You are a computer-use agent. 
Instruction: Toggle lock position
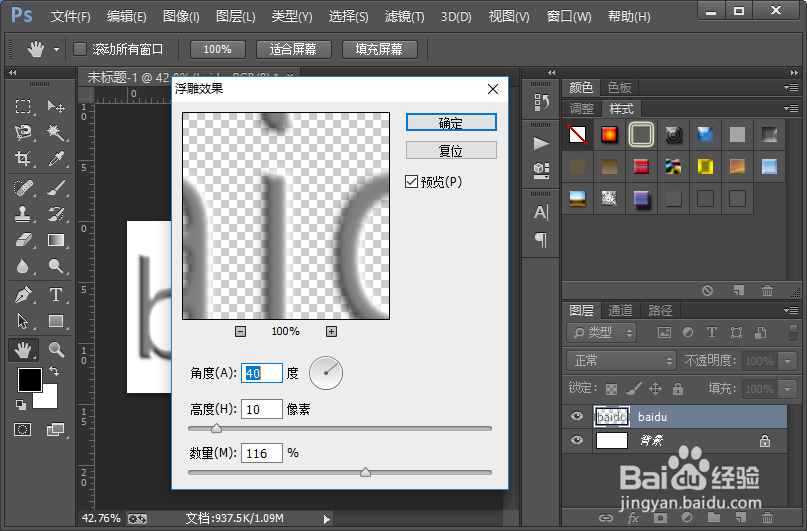click(x=655, y=388)
